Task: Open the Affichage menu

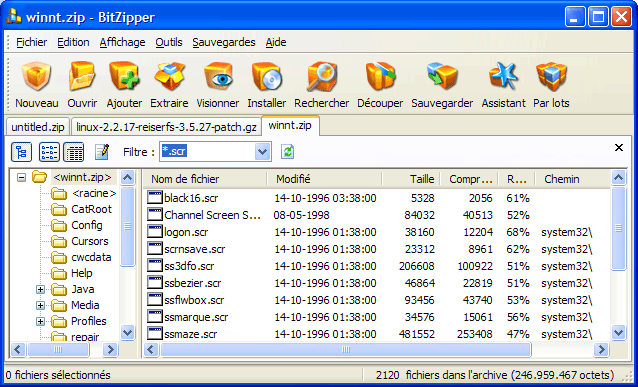Action: 122,42
